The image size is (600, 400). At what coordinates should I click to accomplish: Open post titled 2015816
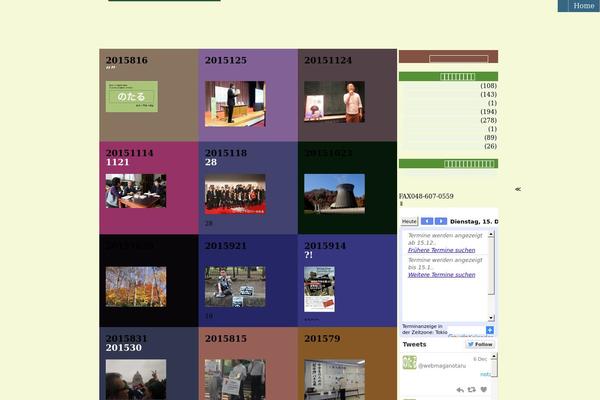click(126, 60)
